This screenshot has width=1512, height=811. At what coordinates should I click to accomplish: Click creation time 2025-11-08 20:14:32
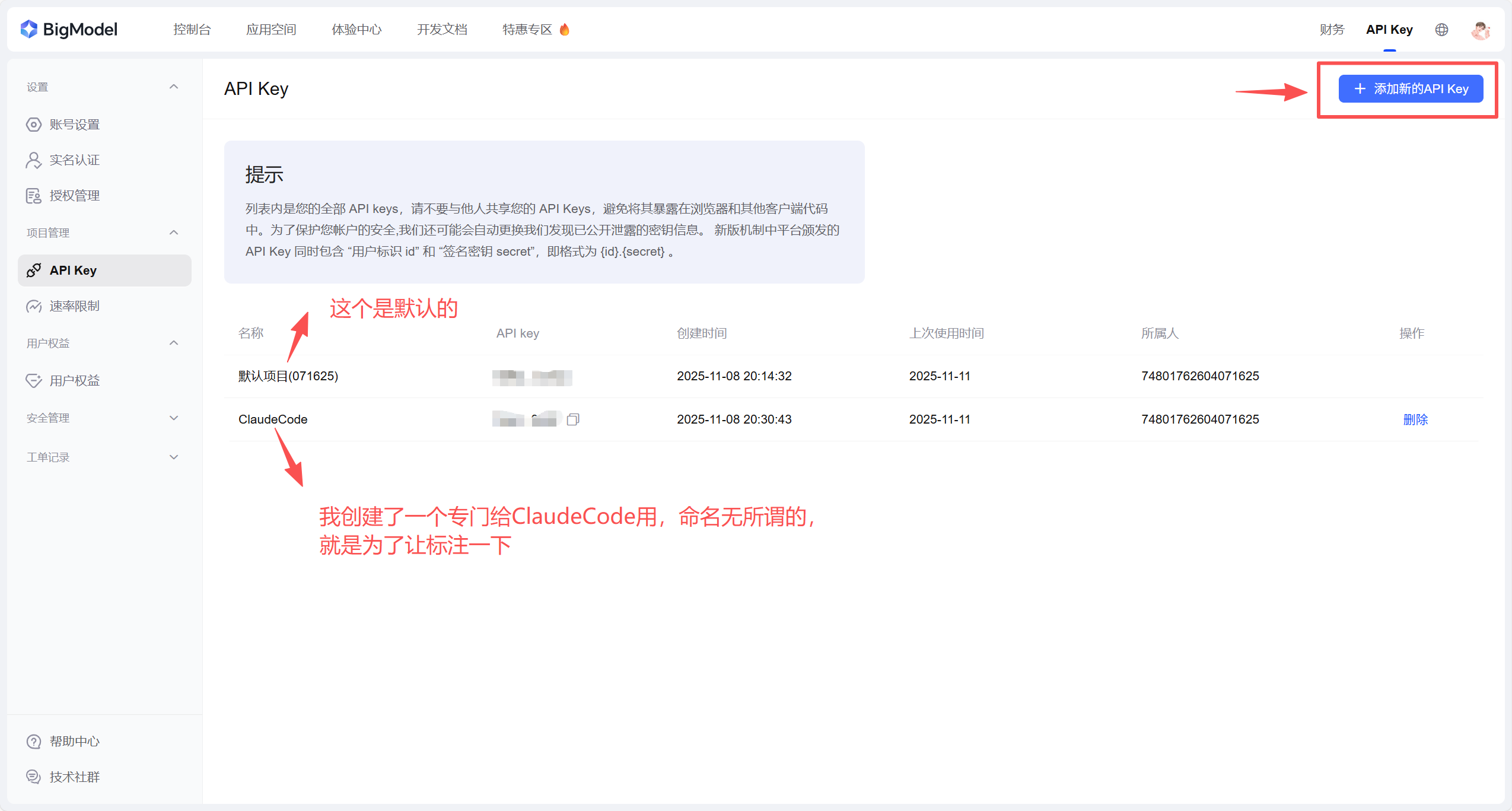click(734, 376)
